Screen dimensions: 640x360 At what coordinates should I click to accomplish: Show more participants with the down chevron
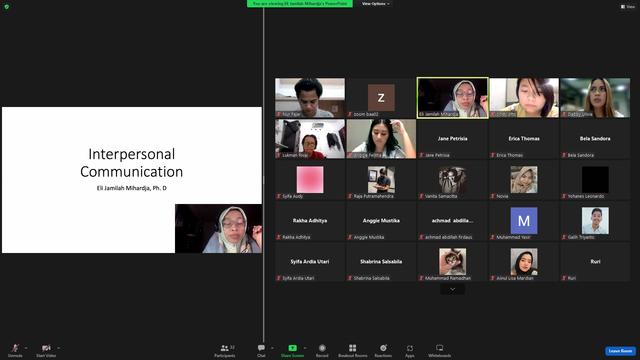click(x=452, y=289)
